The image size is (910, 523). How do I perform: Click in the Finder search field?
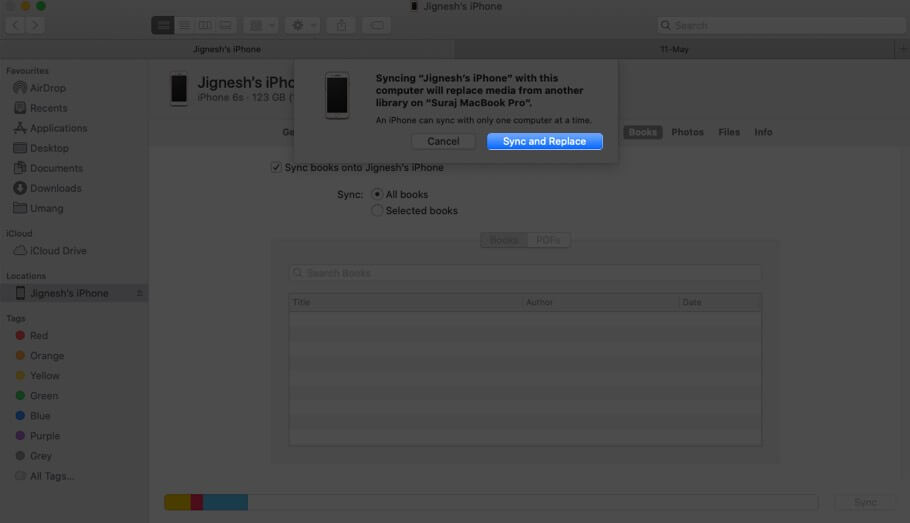click(x=781, y=26)
